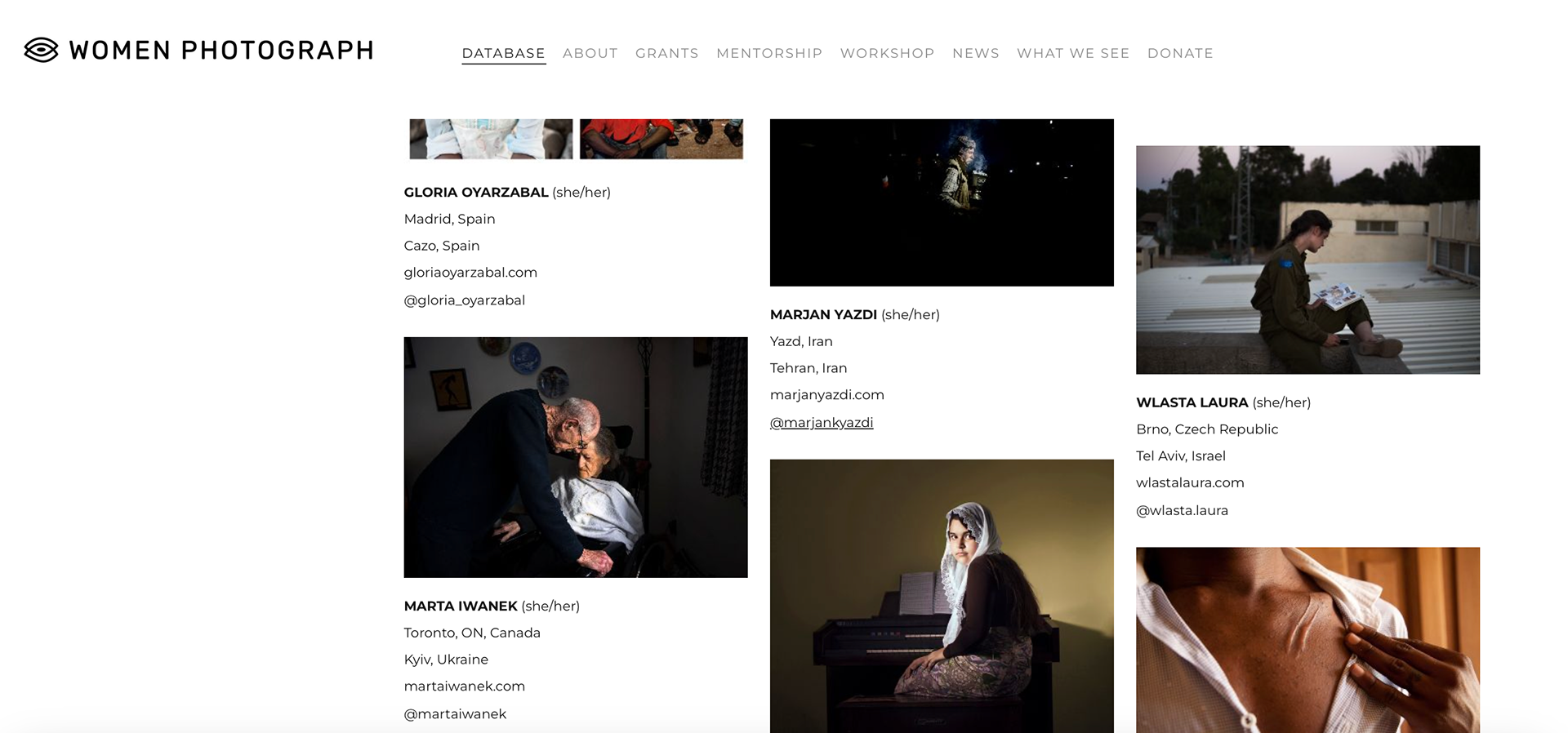The image size is (1568, 733).
Task: Open @gloria_oyarzabal Instagram handle
Action: (465, 300)
